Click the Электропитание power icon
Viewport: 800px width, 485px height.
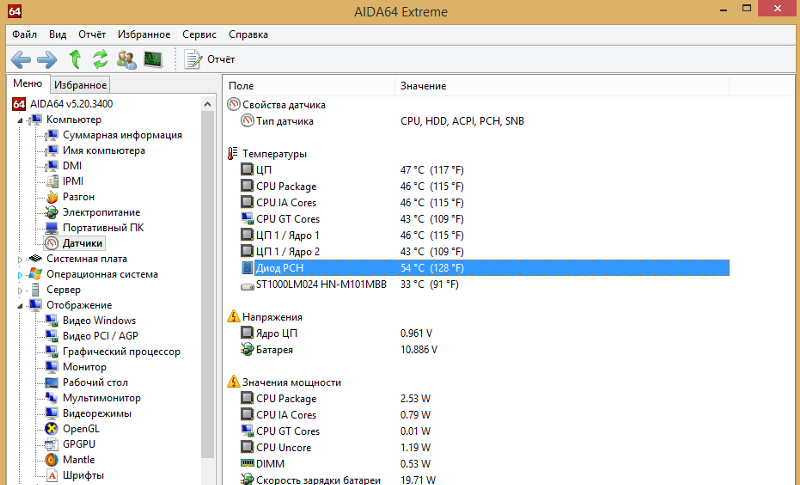[52, 212]
